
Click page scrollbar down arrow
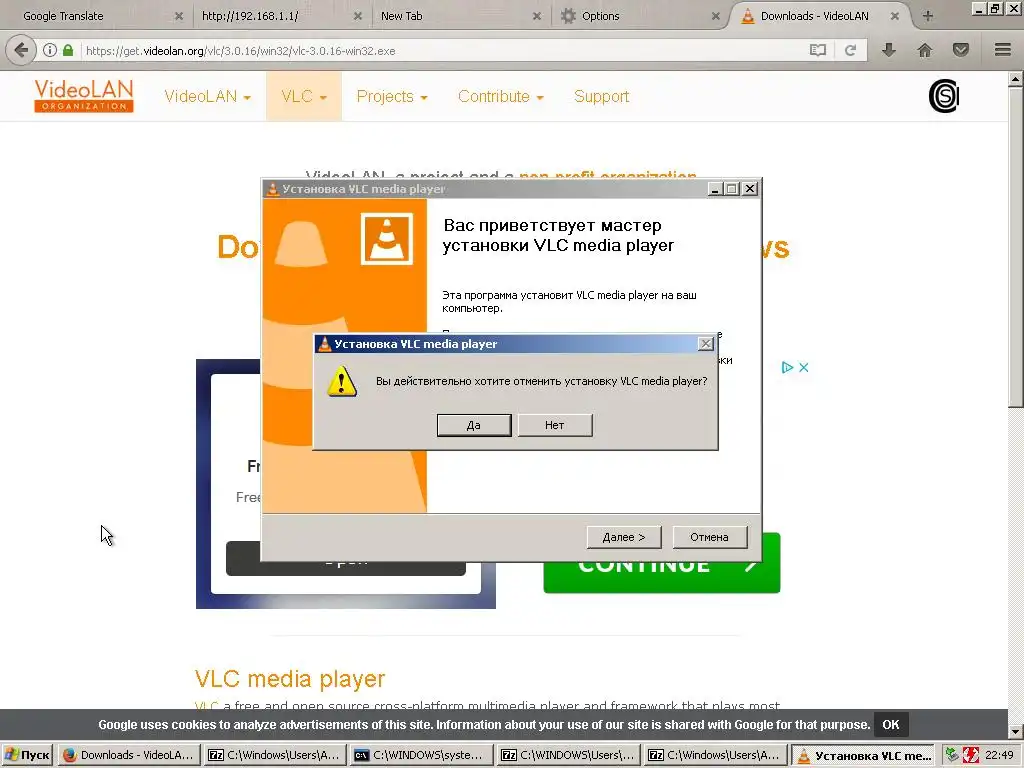1016,731
